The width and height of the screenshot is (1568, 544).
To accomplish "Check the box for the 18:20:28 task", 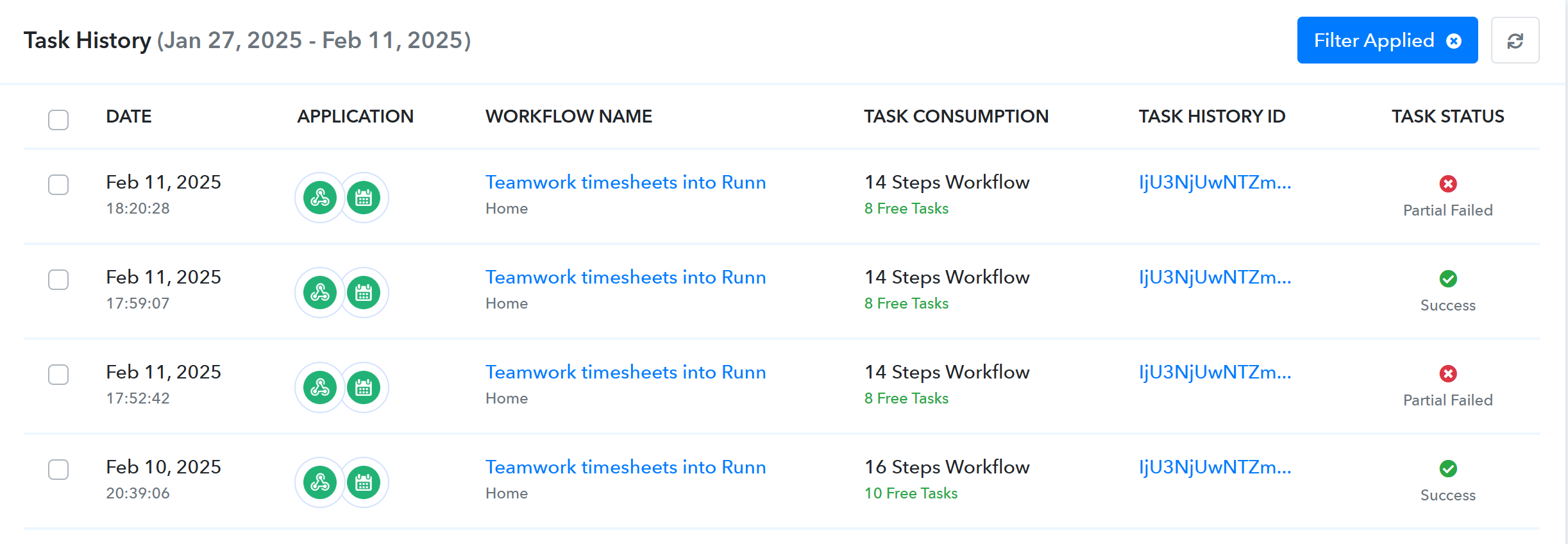I will [x=58, y=185].
